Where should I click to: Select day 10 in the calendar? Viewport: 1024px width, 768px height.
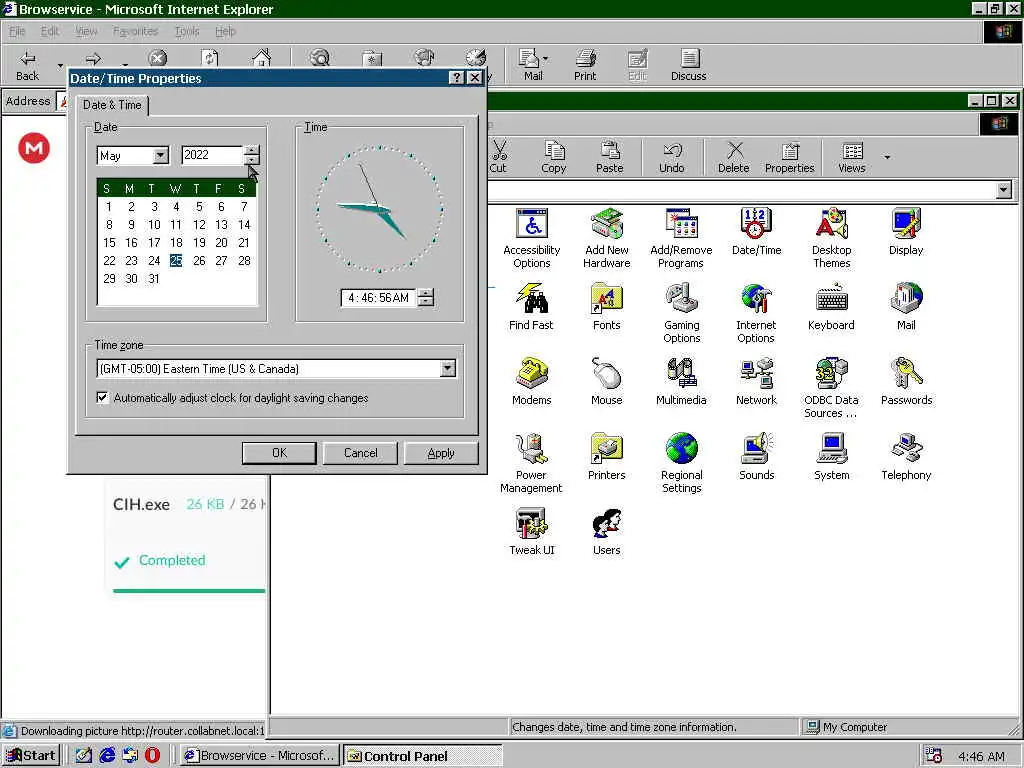pyautogui.click(x=154, y=225)
